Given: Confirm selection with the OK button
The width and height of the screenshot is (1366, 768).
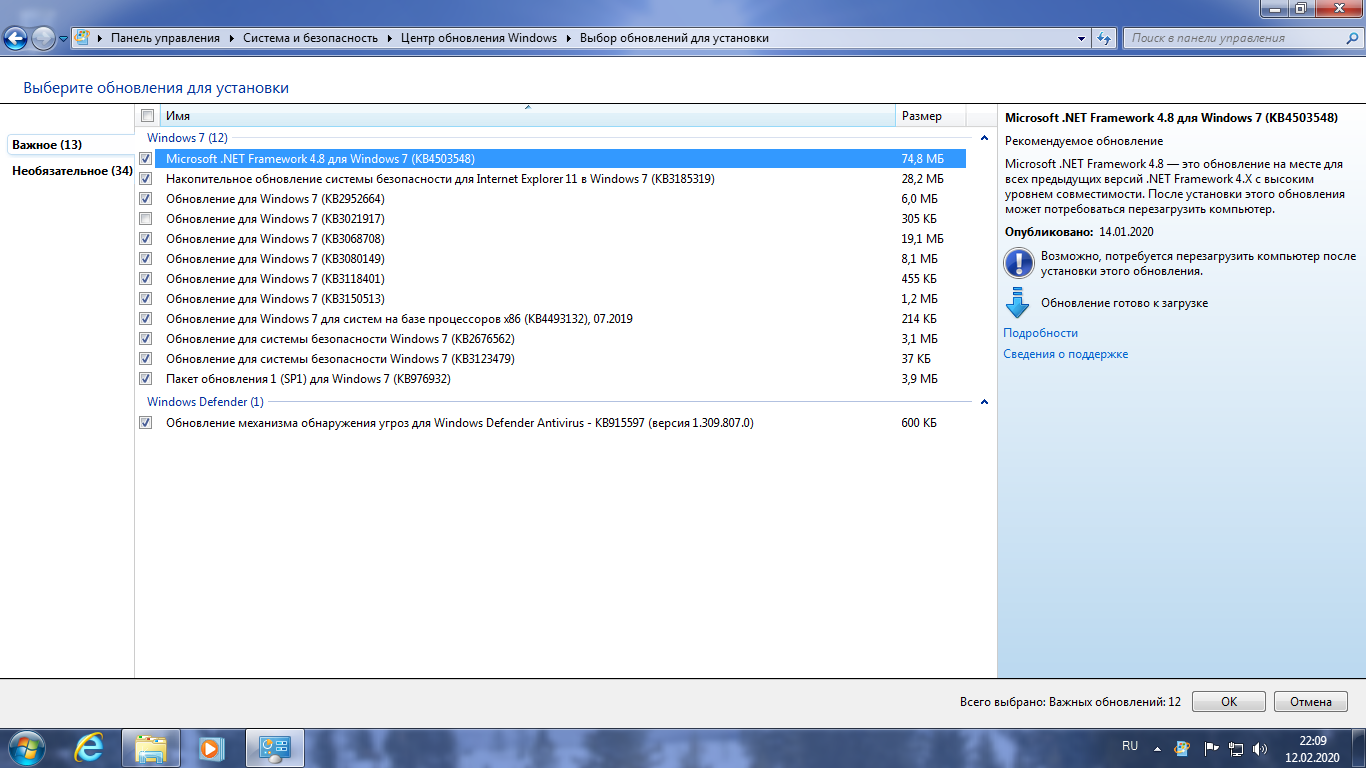Looking at the screenshot, I should pyautogui.click(x=1229, y=702).
